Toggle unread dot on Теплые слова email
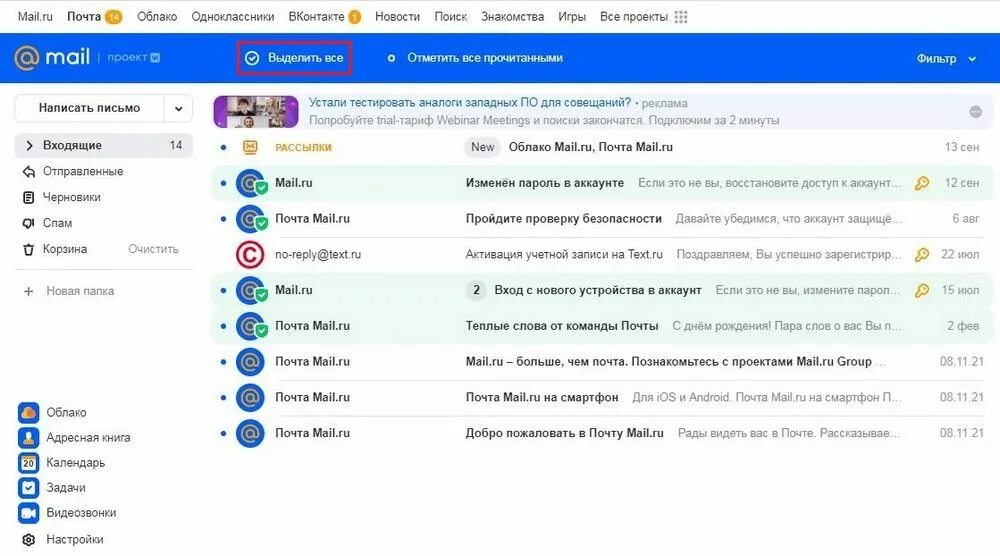Viewport: 1000px width, 556px height. click(x=223, y=326)
